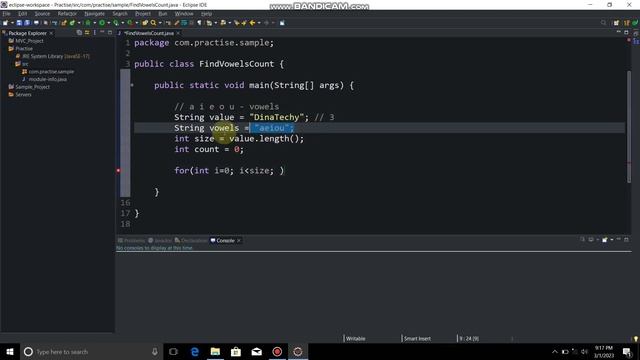Click the Search magnifier toolbar icon
The height and width of the screenshot is (360, 640).
coord(153,23)
